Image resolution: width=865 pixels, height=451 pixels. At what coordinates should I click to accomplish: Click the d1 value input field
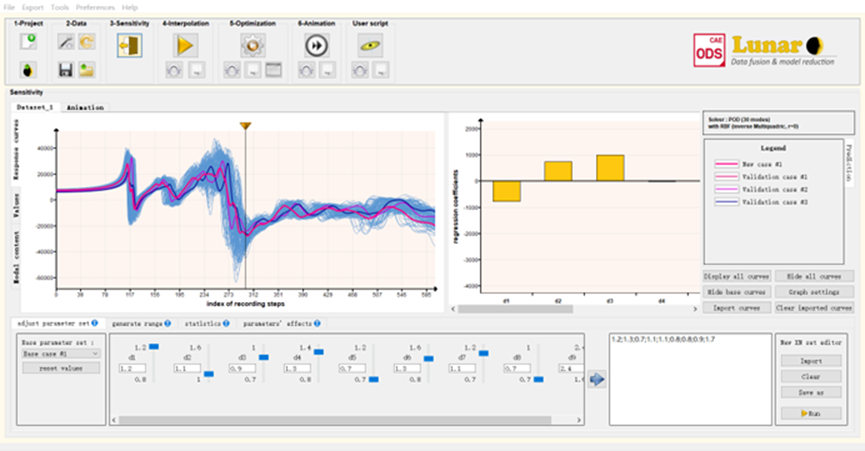point(132,368)
